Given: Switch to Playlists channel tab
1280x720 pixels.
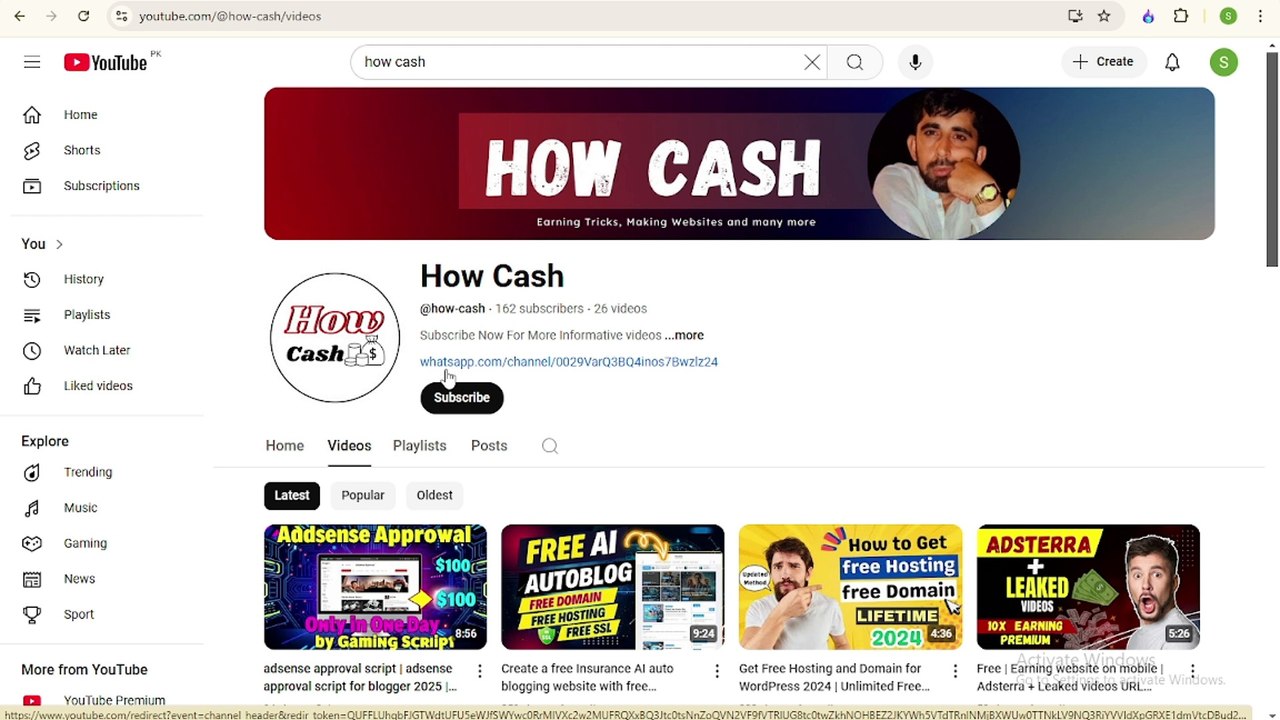Looking at the screenshot, I should point(420,446).
